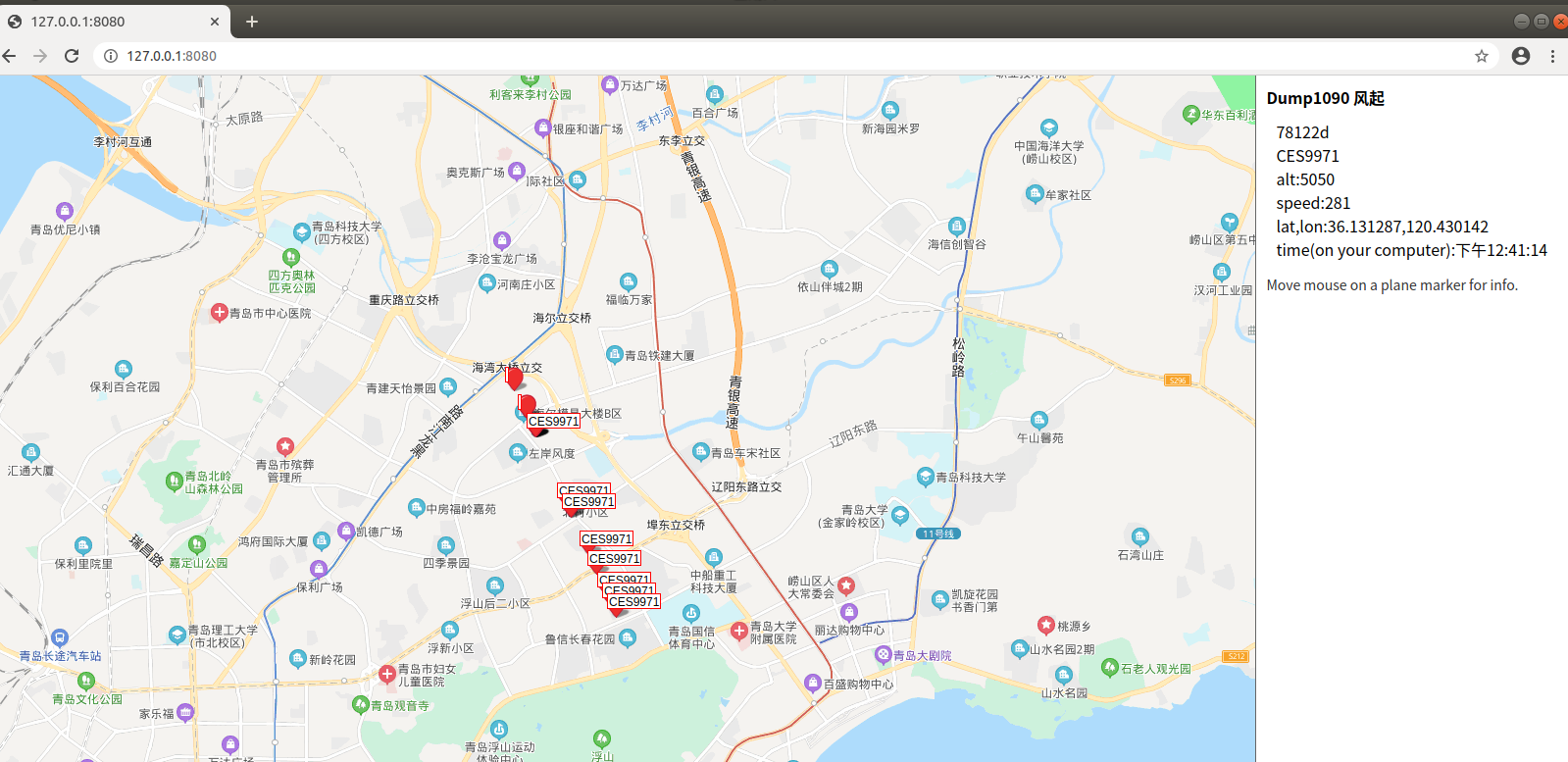
Task: Open a new browser tab
Action: (x=252, y=21)
